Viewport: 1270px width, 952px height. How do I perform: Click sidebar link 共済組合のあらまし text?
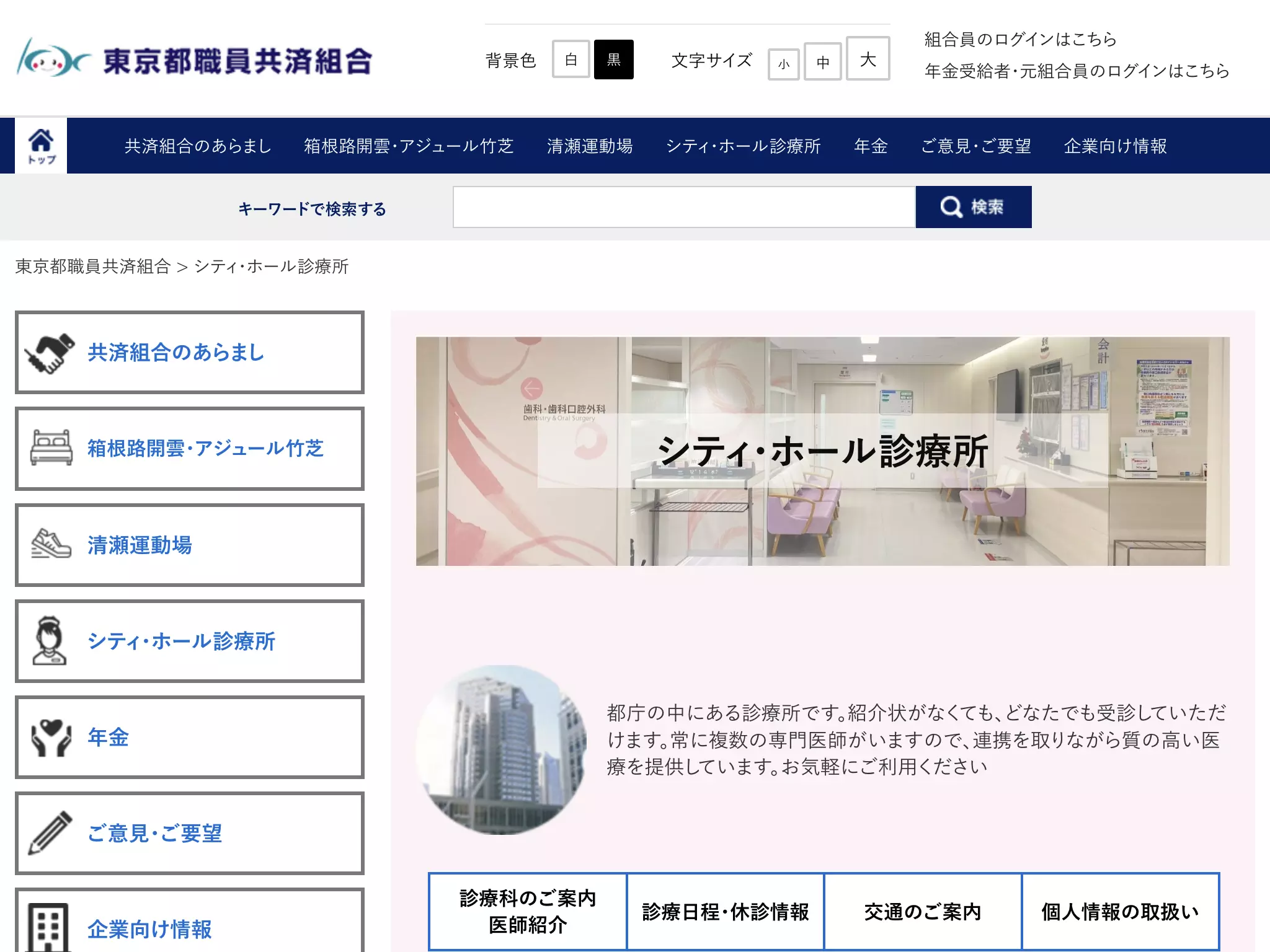pyautogui.click(x=176, y=352)
